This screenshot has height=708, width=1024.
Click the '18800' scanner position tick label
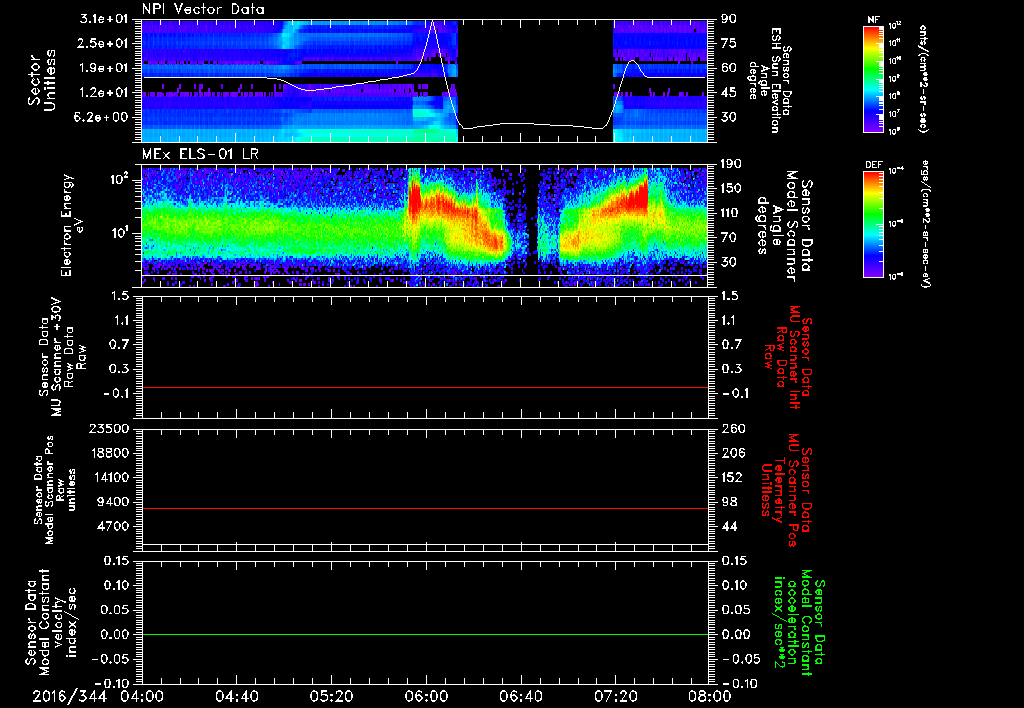pos(110,453)
